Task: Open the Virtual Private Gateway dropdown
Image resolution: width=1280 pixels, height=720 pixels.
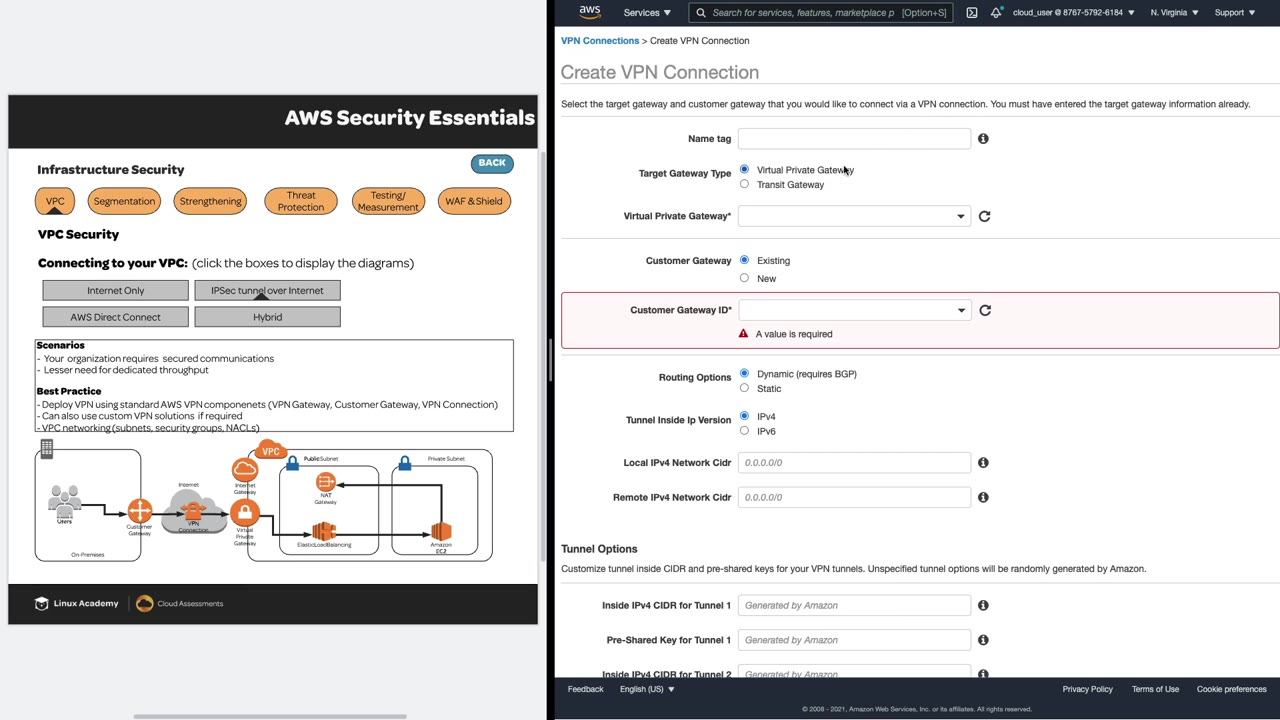Action: click(x=854, y=216)
